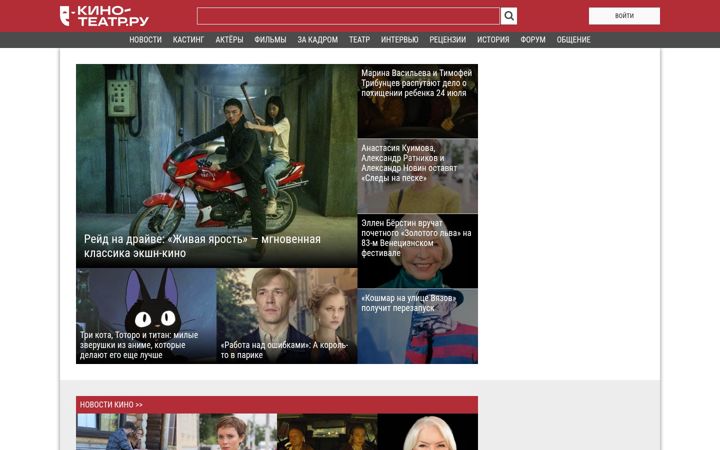This screenshot has height=450, width=720.
Task: Open article about Марина Васильева and Тимофей Трибунцев
Action: (x=417, y=101)
